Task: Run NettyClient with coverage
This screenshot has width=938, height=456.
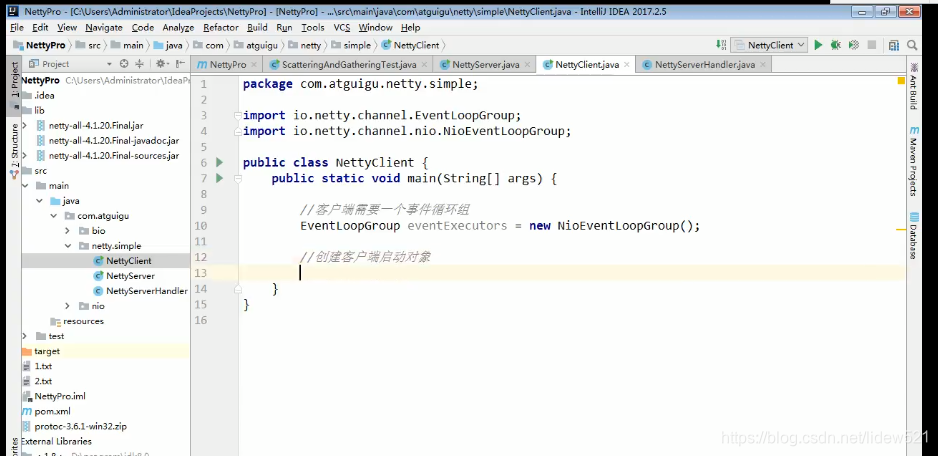Action: pos(854,45)
